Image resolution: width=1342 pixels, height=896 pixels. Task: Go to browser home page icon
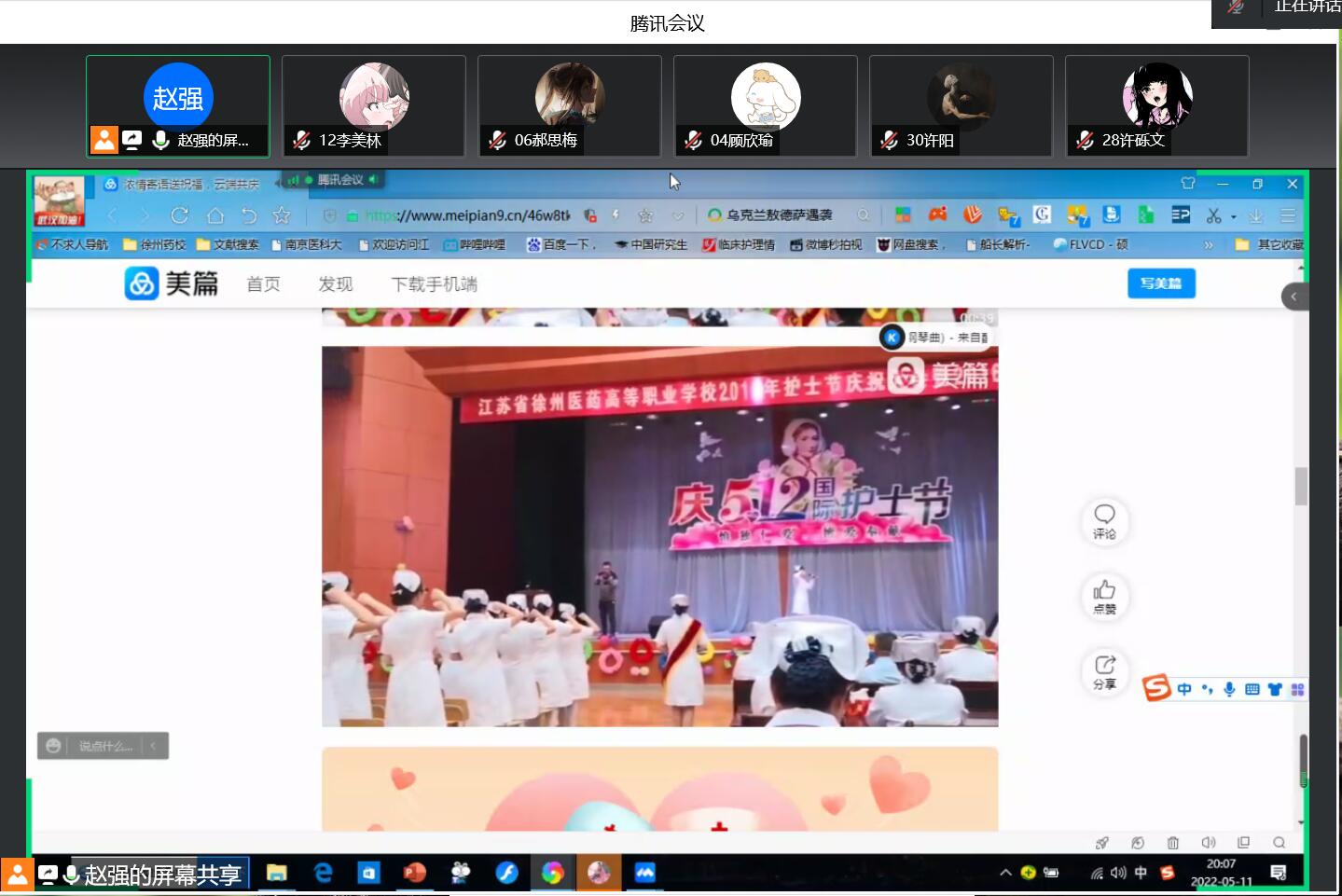[215, 215]
